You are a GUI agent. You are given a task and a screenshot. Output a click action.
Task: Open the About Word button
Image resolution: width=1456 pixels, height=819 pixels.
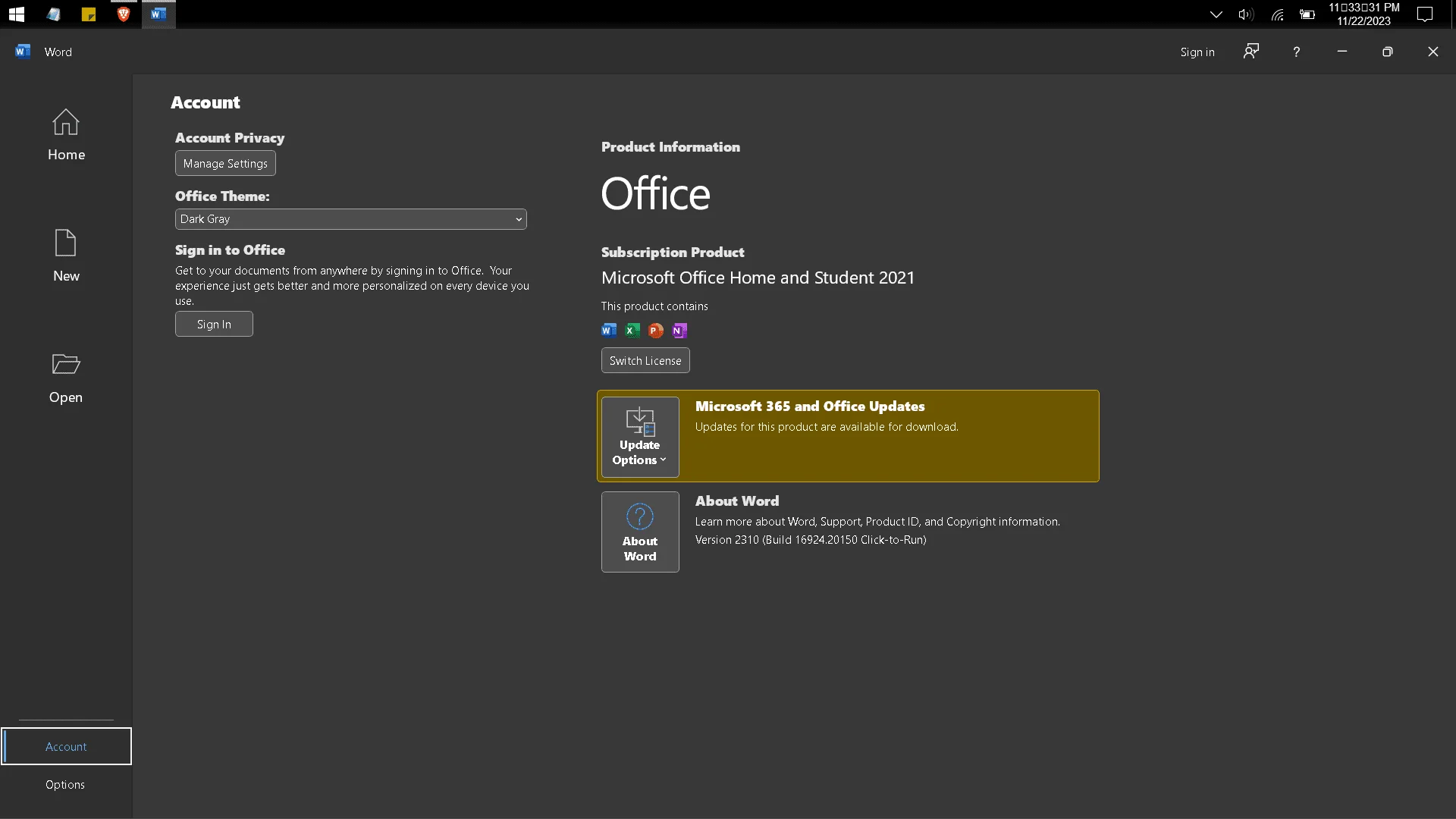(640, 532)
